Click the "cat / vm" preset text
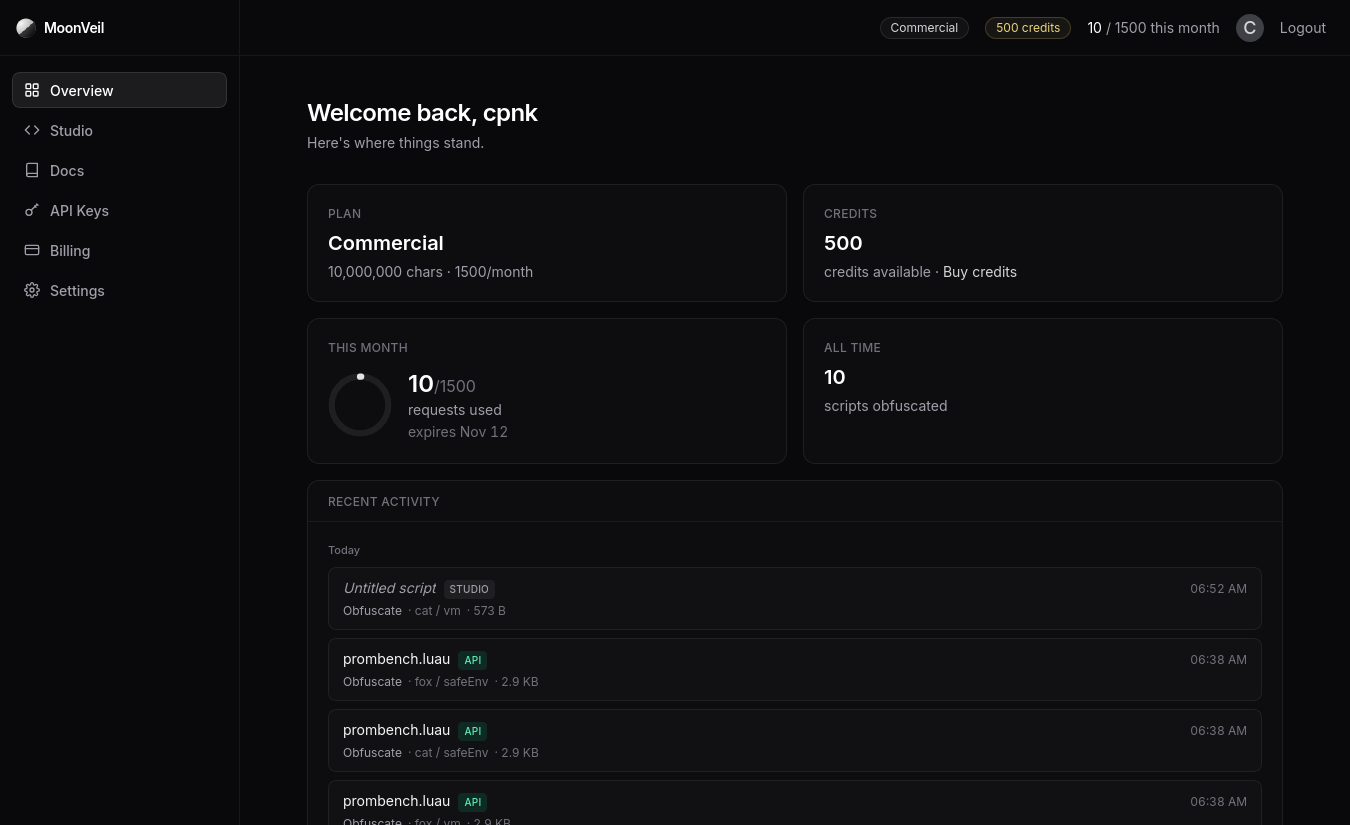1350x825 pixels. (x=437, y=611)
